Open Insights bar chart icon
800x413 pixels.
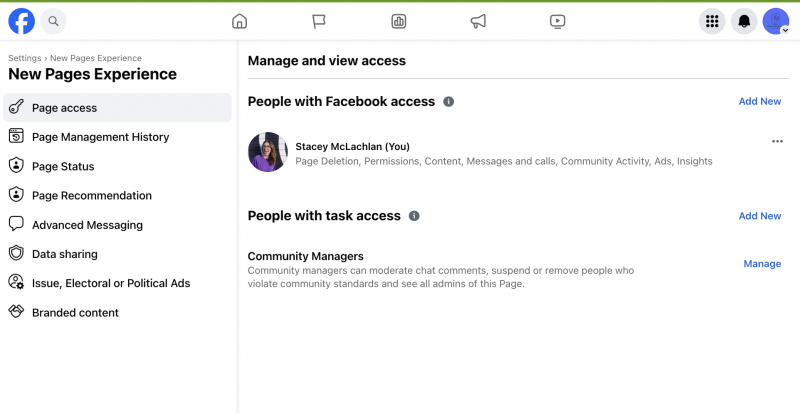[398, 21]
